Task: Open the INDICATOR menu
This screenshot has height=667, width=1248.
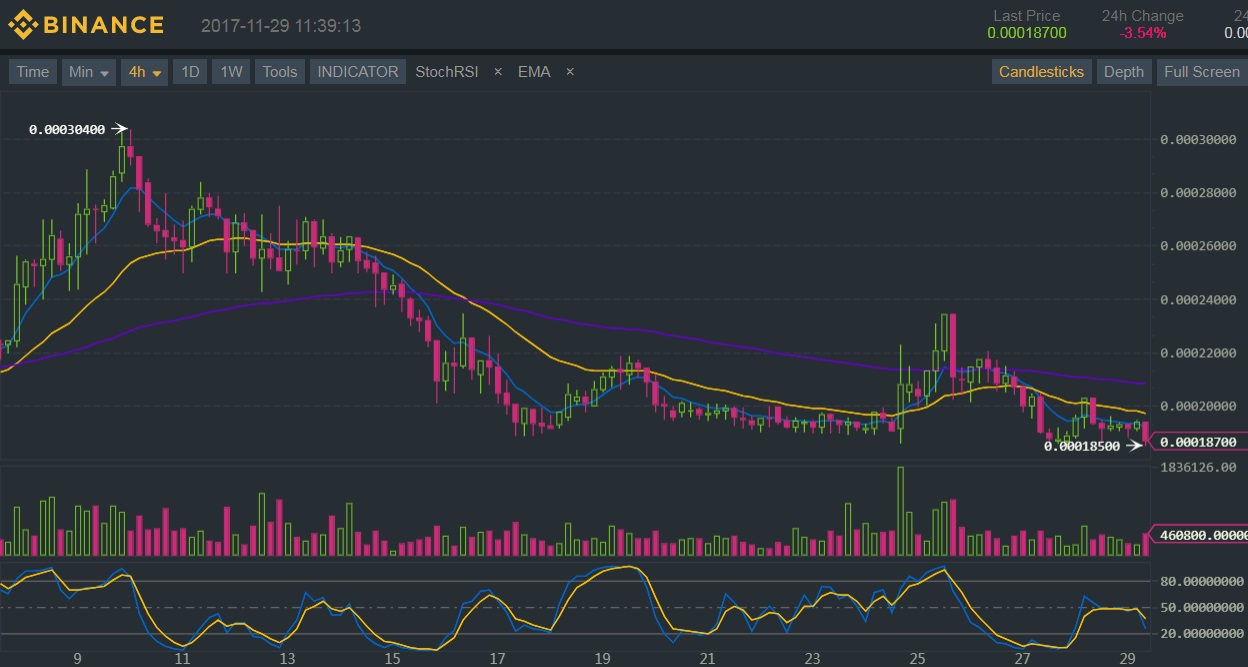Action: 358,72
